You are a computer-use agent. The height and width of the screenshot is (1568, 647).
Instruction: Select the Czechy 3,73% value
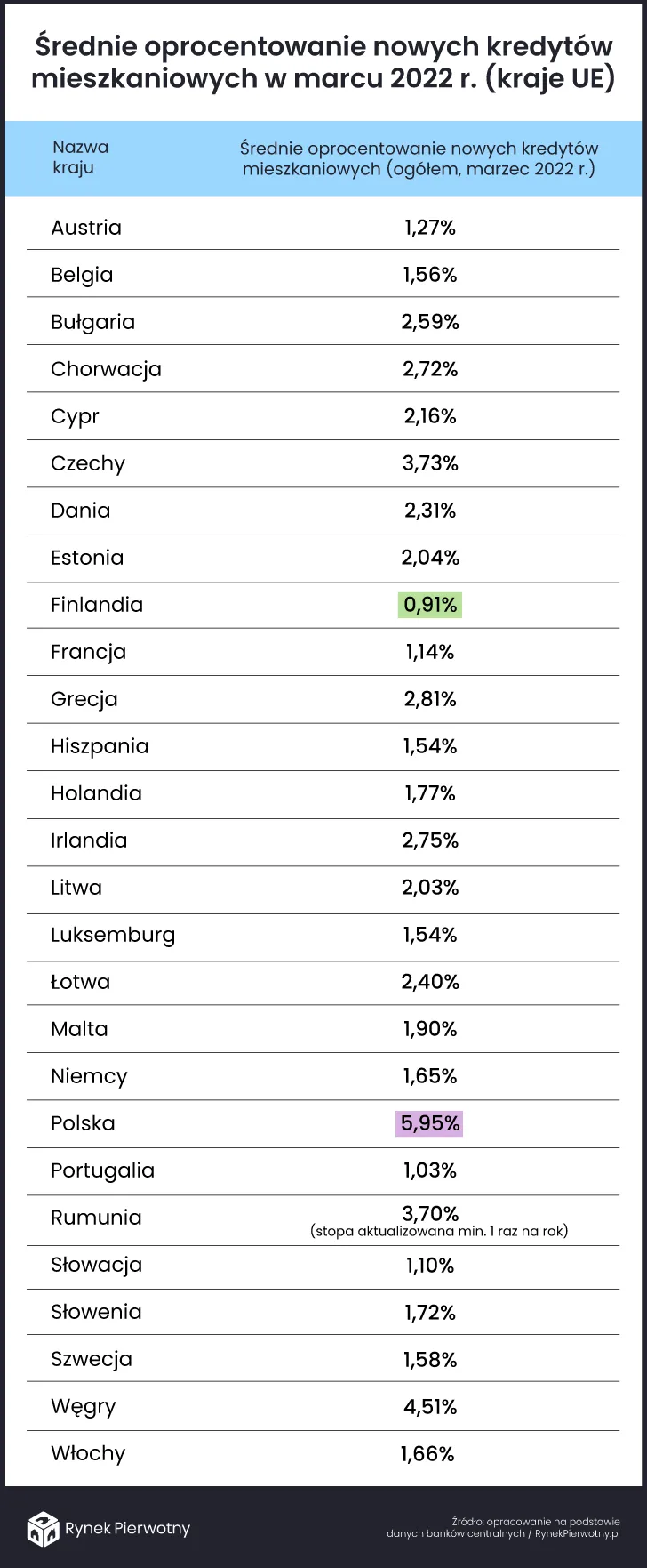click(x=430, y=463)
